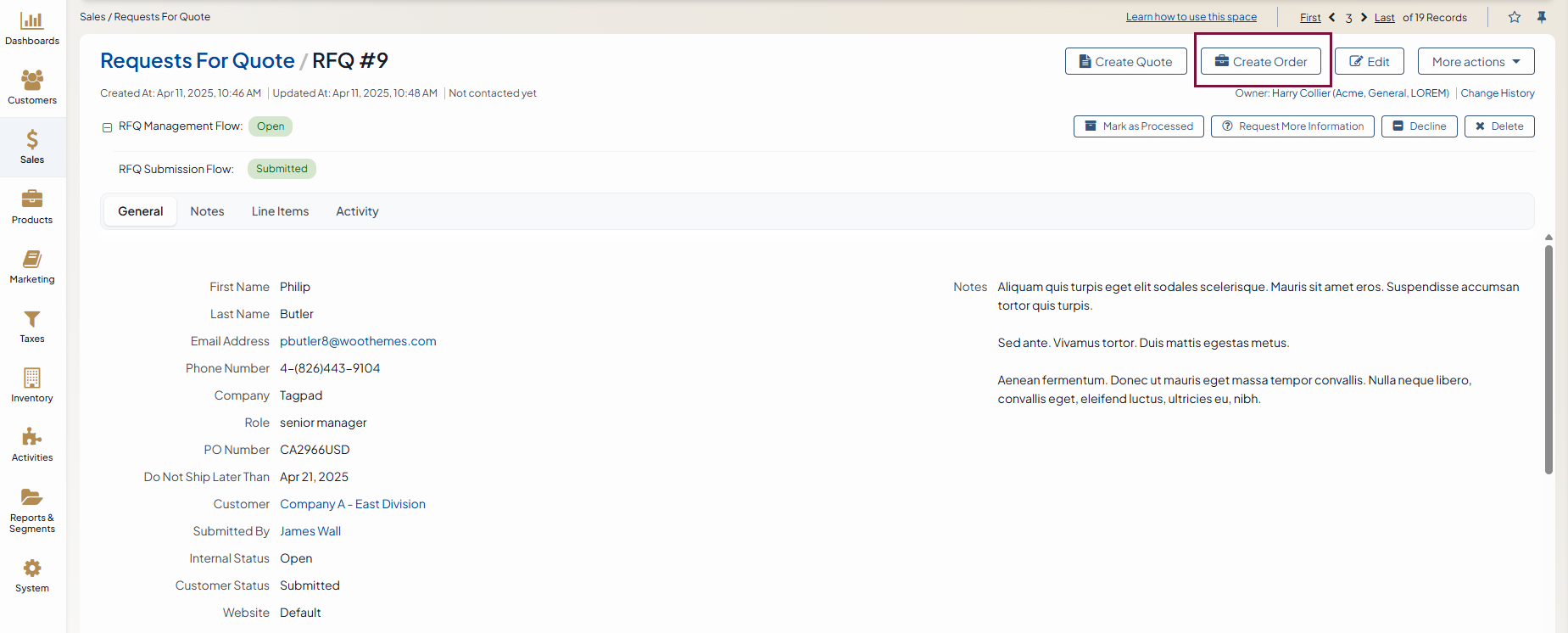1568x633 pixels.
Task: Collapse the RFQ Management Flow section
Action: [x=108, y=127]
